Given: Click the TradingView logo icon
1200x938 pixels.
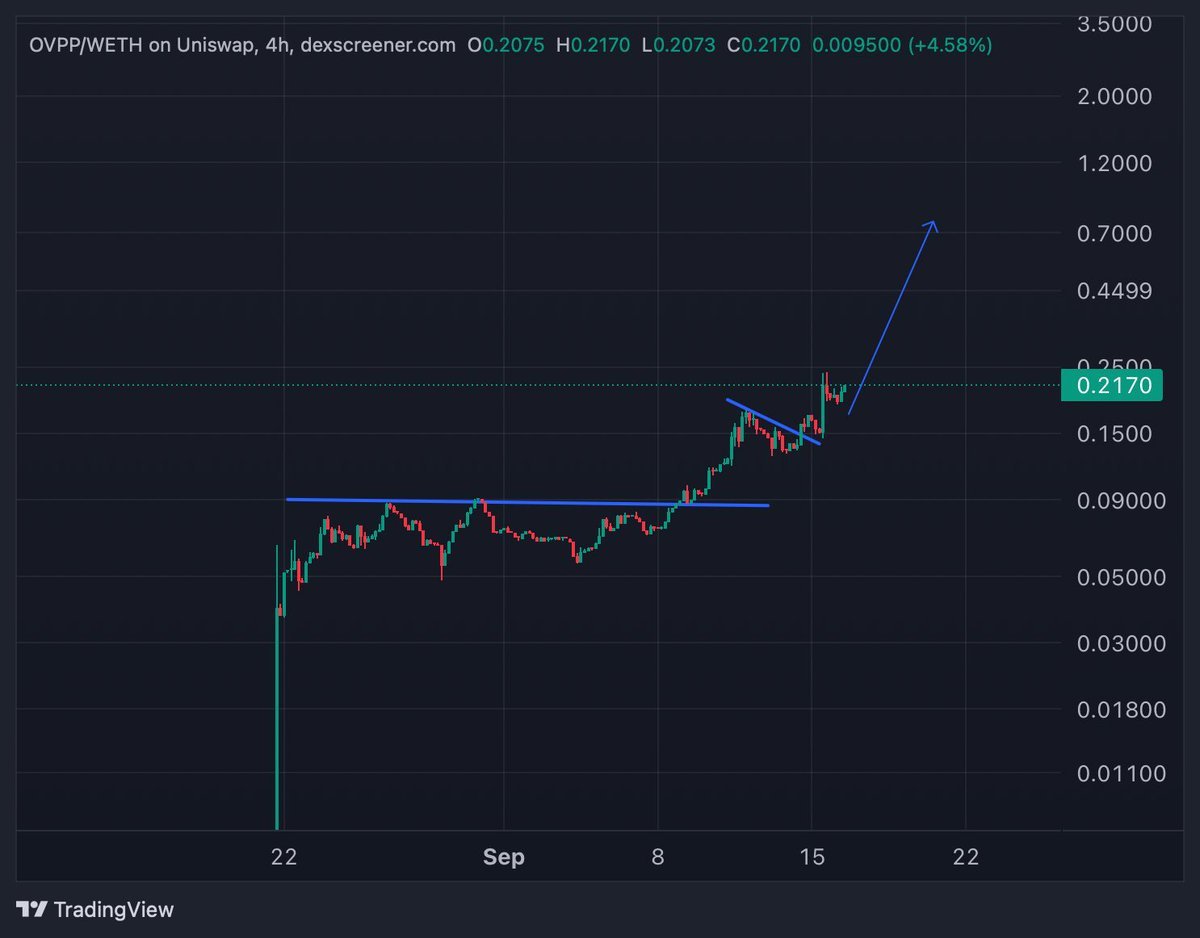Looking at the screenshot, I should point(32,910).
